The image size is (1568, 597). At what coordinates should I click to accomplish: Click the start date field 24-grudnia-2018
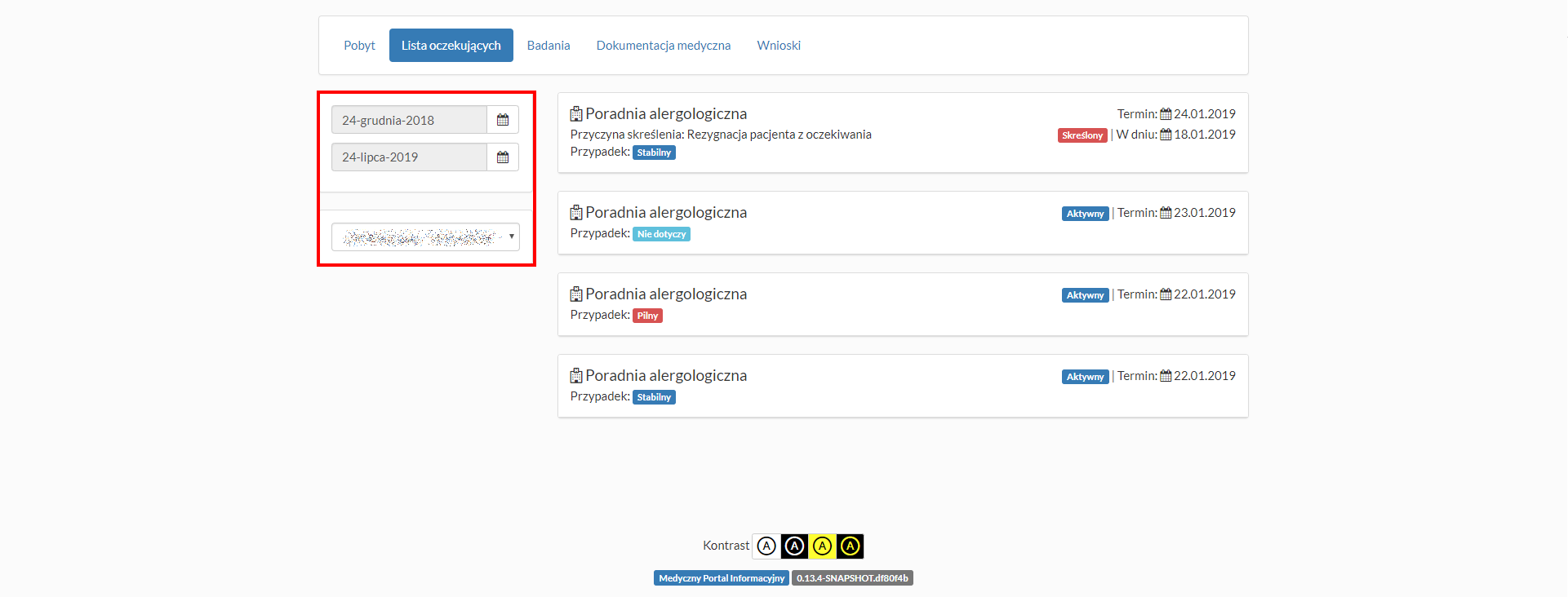click(409, 120)
